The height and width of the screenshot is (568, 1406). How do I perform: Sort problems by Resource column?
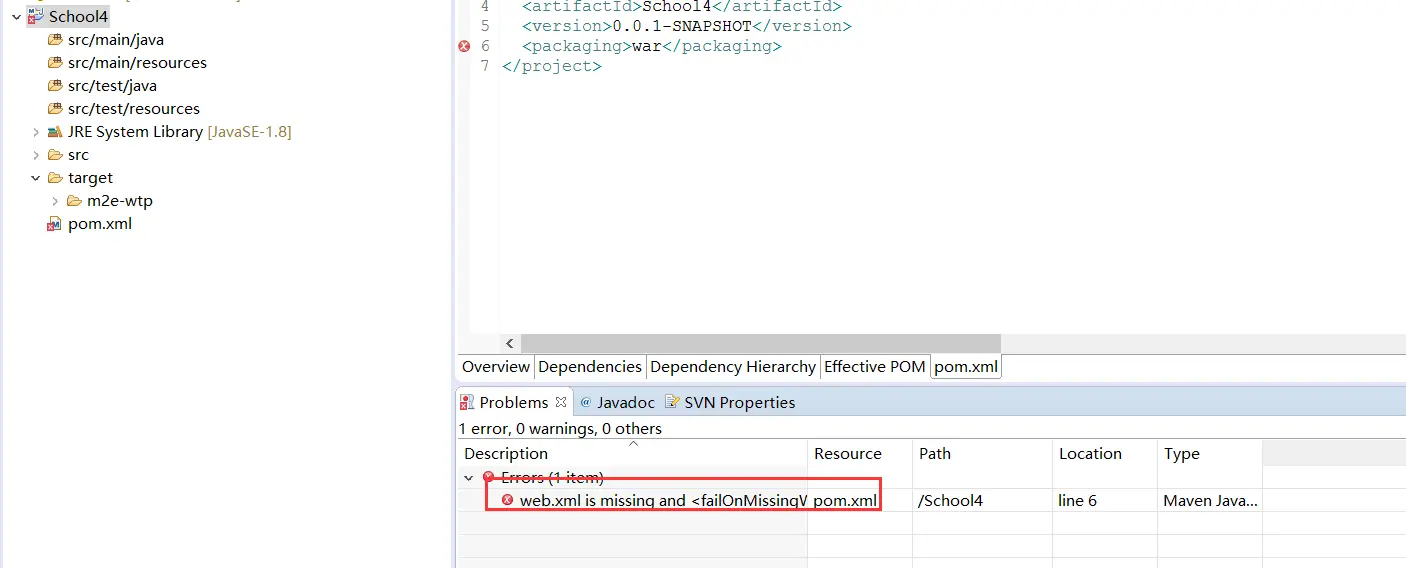tap(860, 453)
